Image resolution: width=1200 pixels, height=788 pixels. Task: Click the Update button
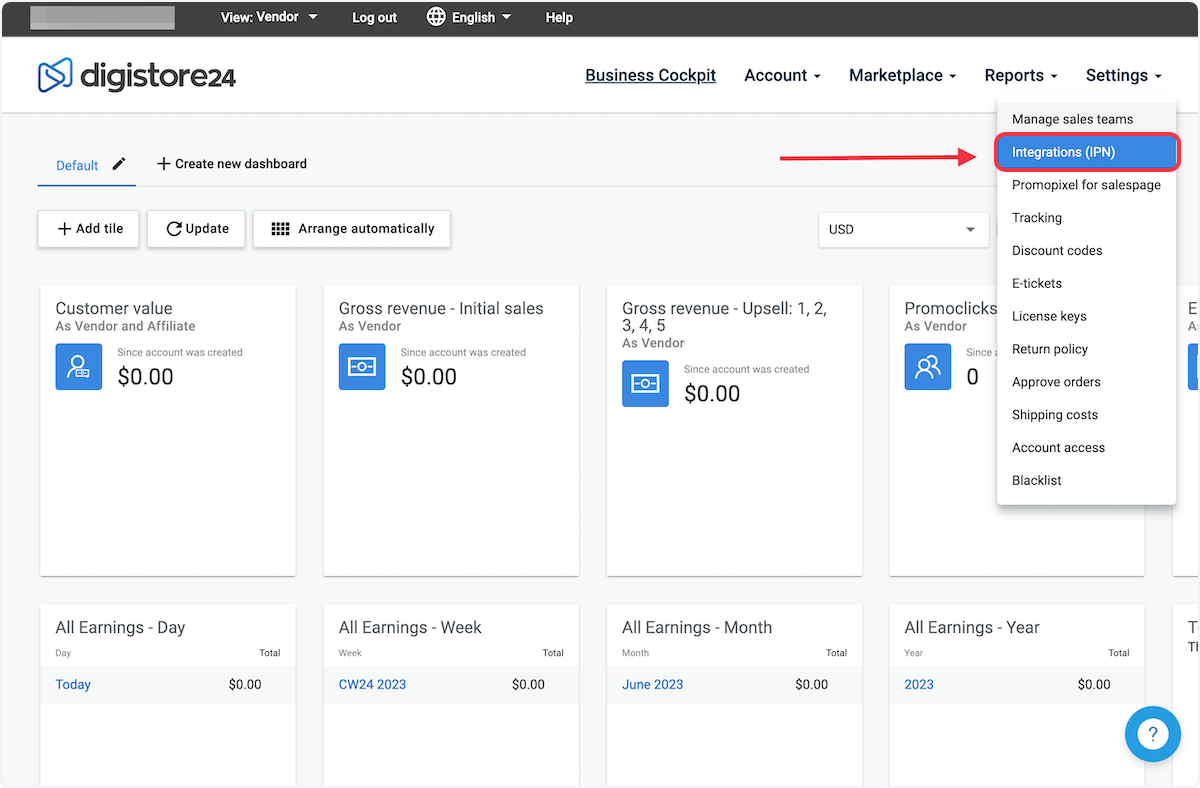pos(197,229)
